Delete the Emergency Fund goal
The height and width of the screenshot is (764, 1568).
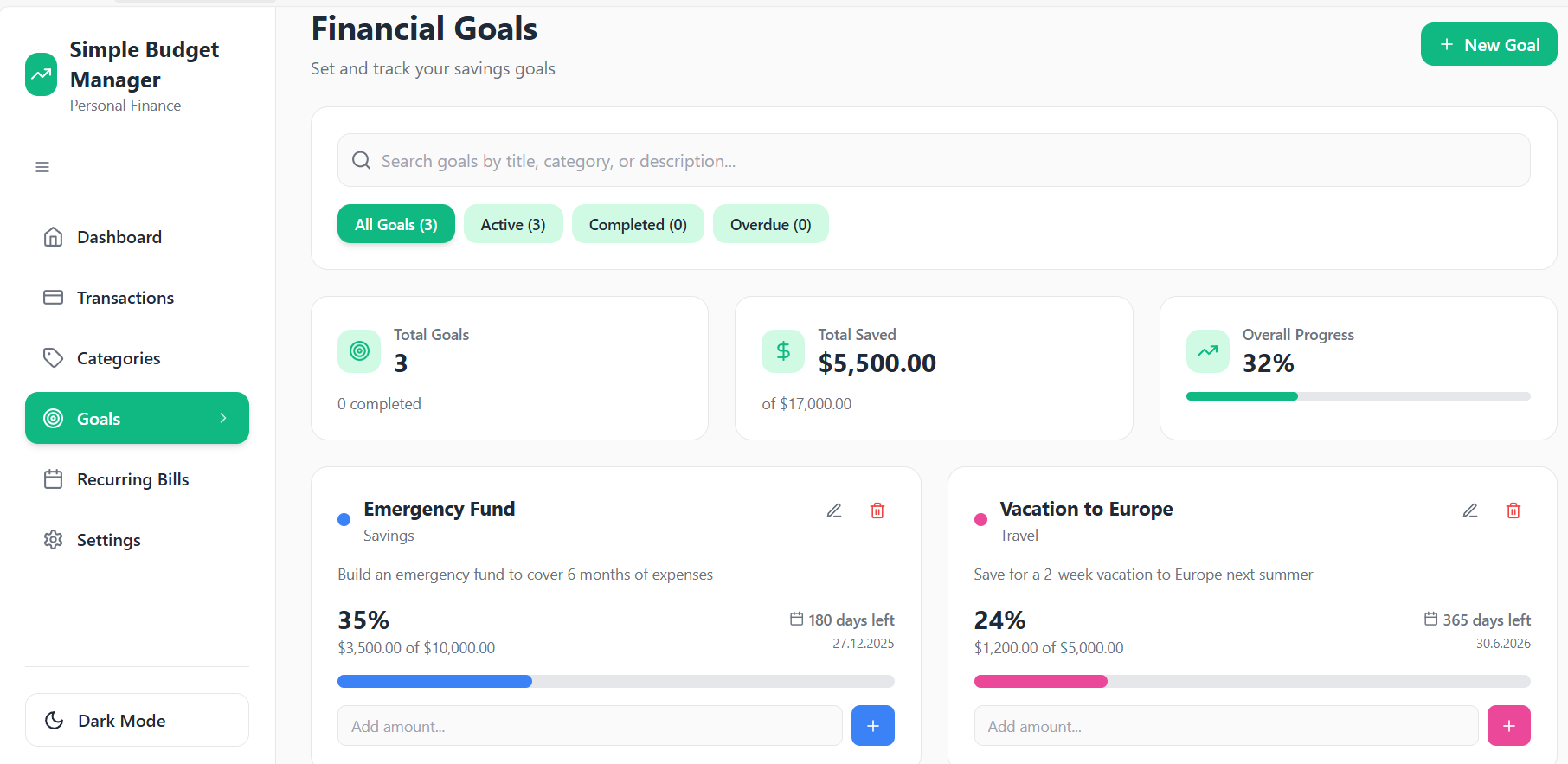877,510
